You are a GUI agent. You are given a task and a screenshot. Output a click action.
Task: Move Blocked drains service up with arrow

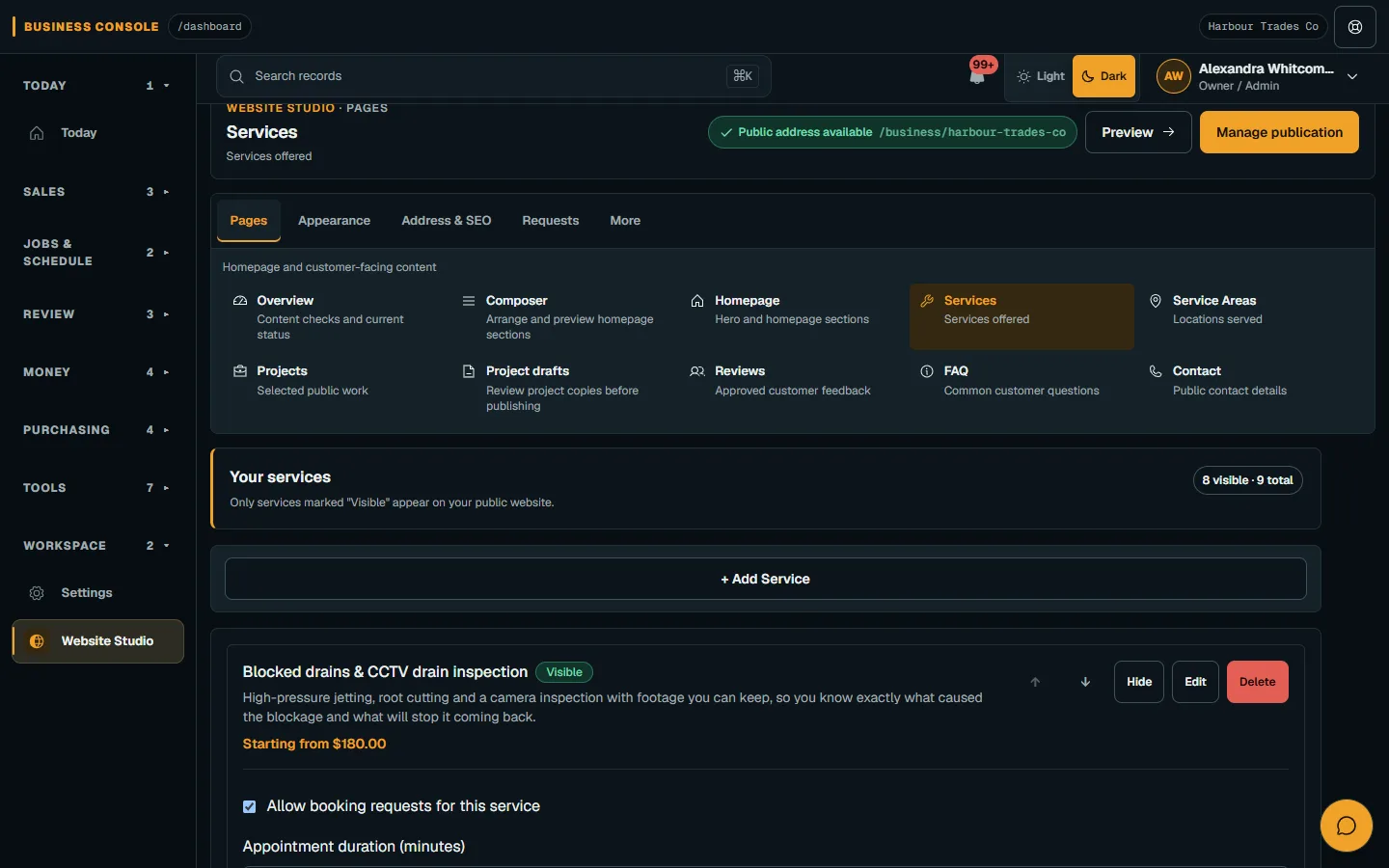tap(1035, 682)
